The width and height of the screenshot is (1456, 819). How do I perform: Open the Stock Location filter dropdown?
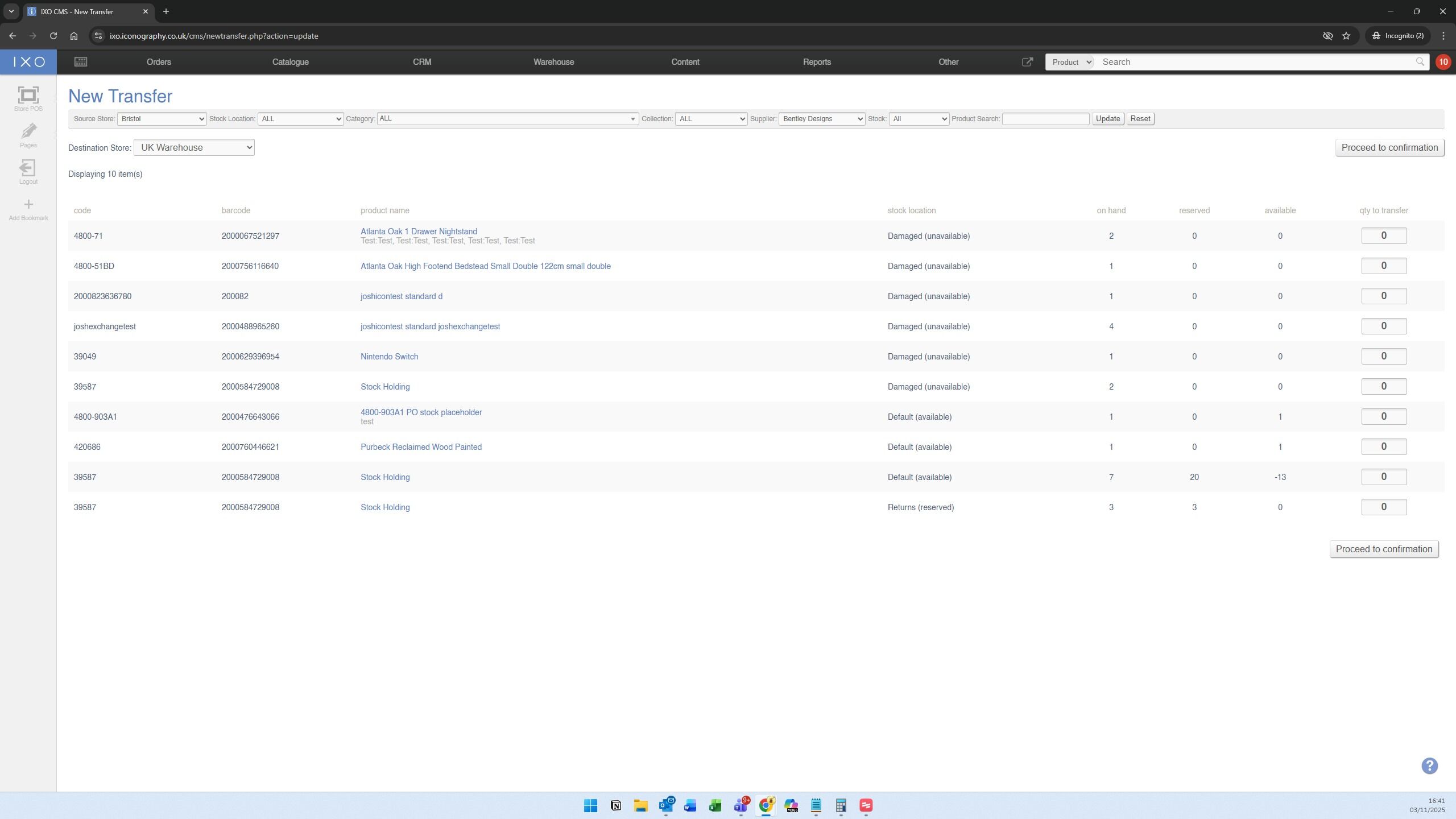(300, 119)
